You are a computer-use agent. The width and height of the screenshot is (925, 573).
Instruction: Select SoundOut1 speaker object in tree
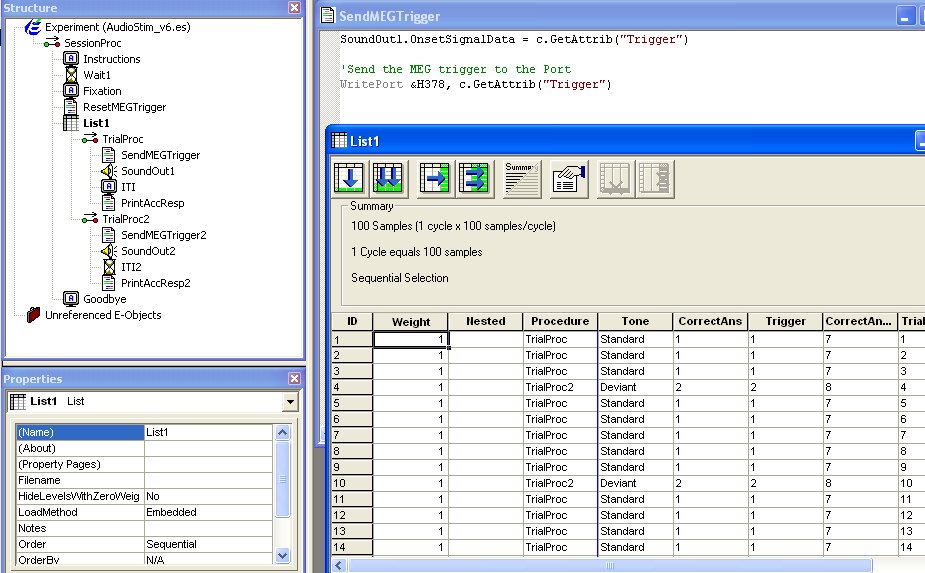(x=147, y=171)
